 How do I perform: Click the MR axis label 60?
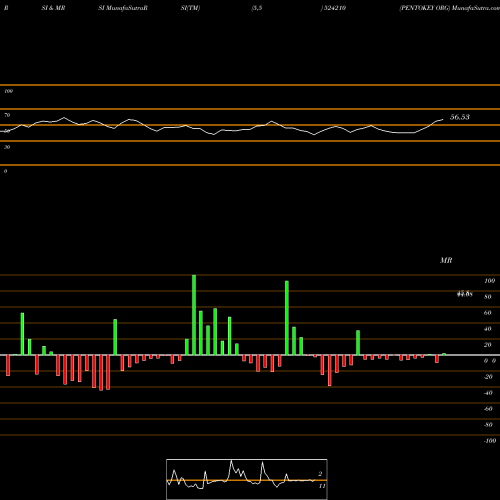point(488,313)
